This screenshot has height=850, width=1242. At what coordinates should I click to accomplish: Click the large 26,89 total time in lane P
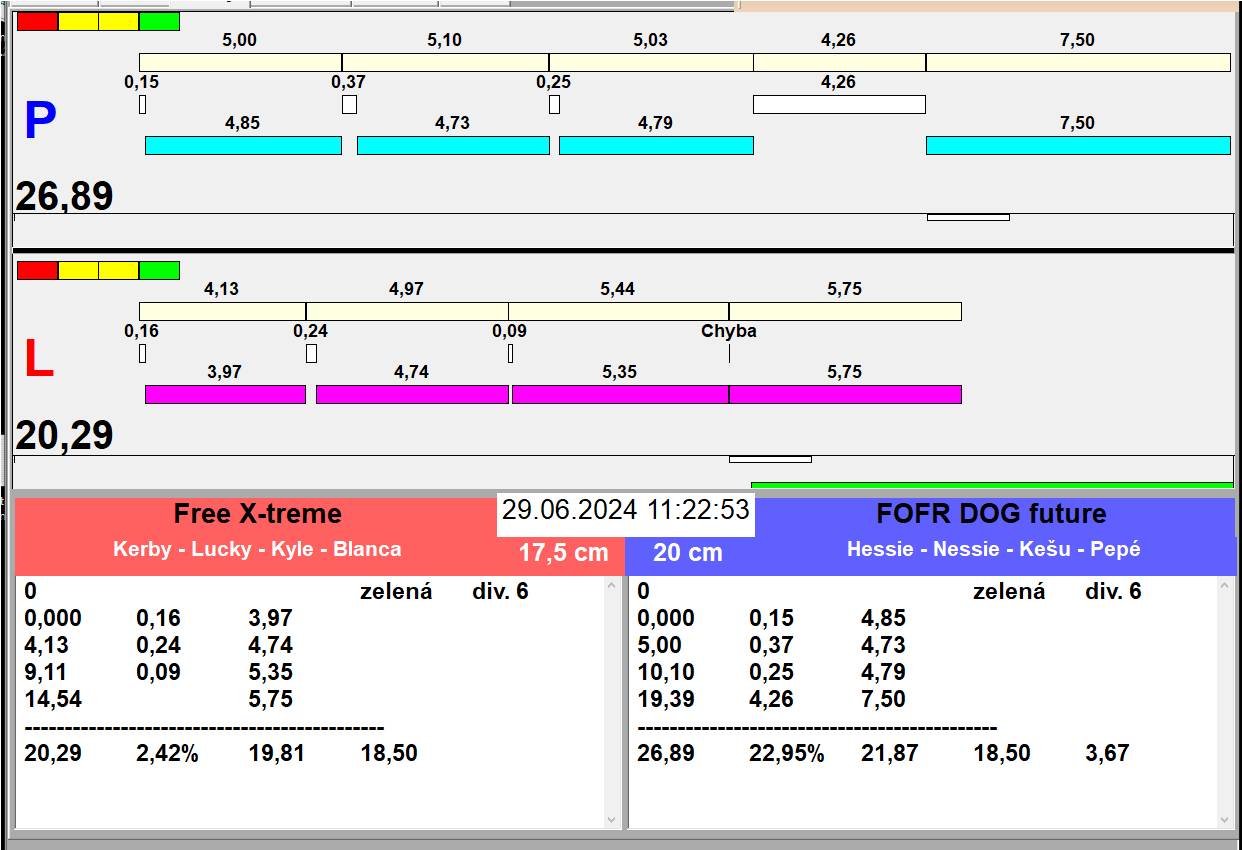[x=64, y=197]
